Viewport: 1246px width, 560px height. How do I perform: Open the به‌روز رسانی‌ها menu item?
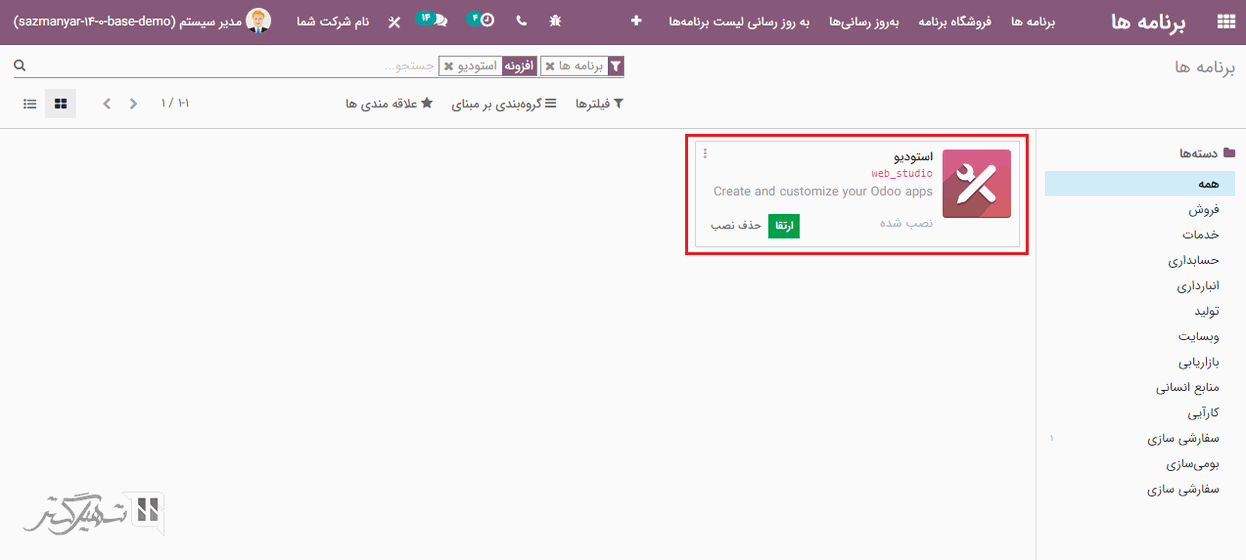864,22
